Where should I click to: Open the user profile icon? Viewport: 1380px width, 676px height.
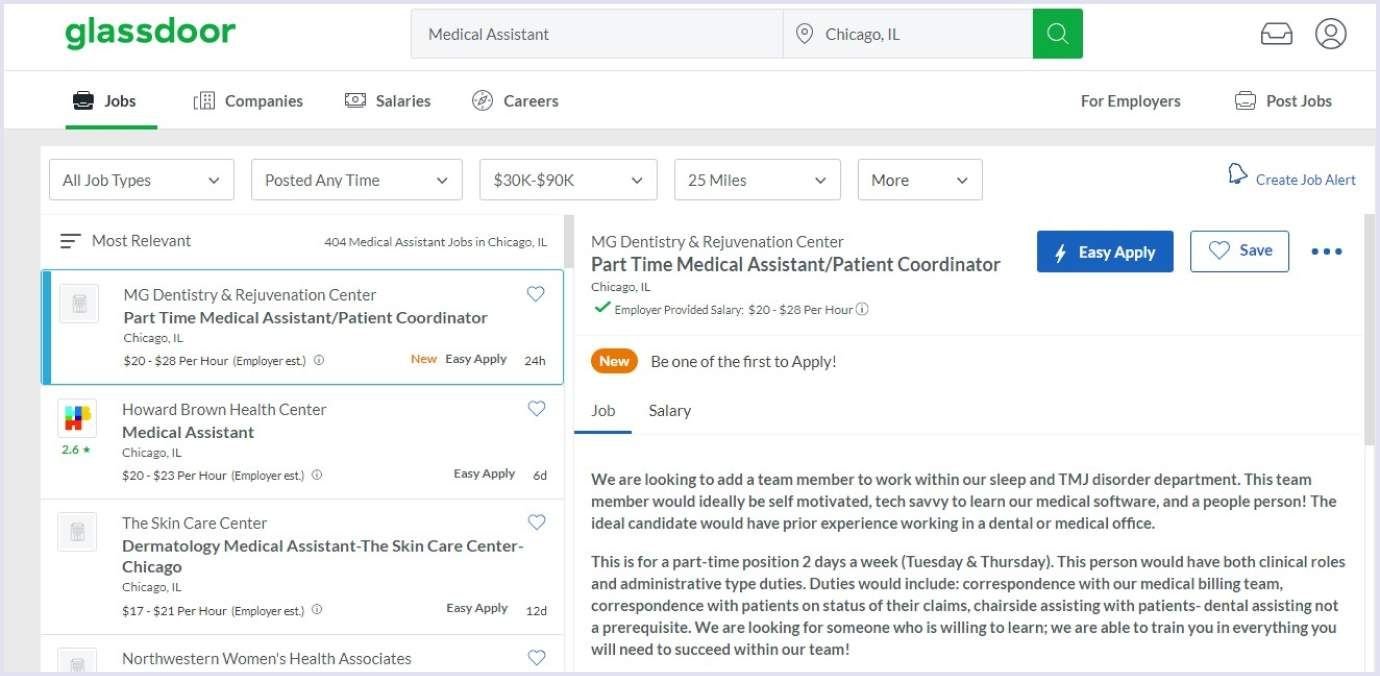1331,34
